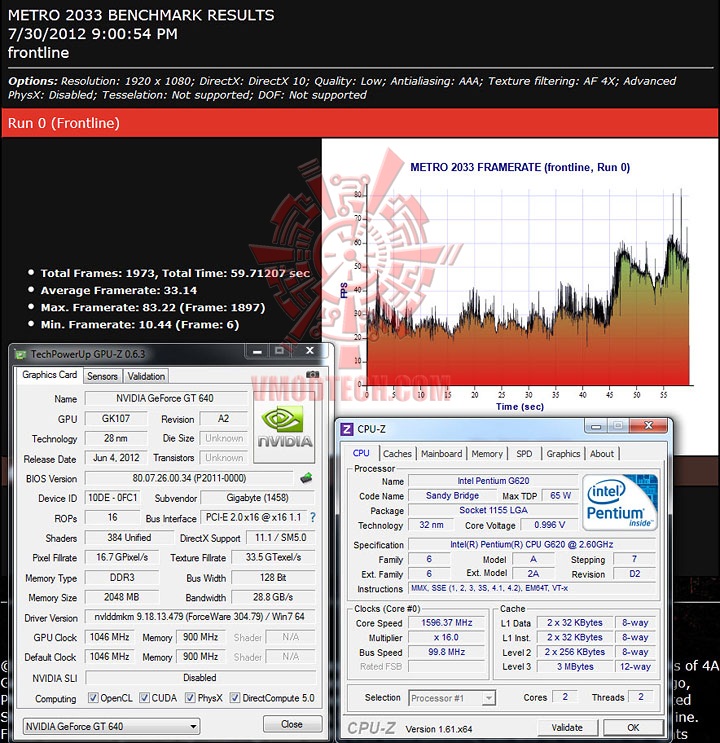Click the Texture Fillrate value 33.5 GTexel/s
The width and height of the screenshot is (720, 743).
coord(273,557)
